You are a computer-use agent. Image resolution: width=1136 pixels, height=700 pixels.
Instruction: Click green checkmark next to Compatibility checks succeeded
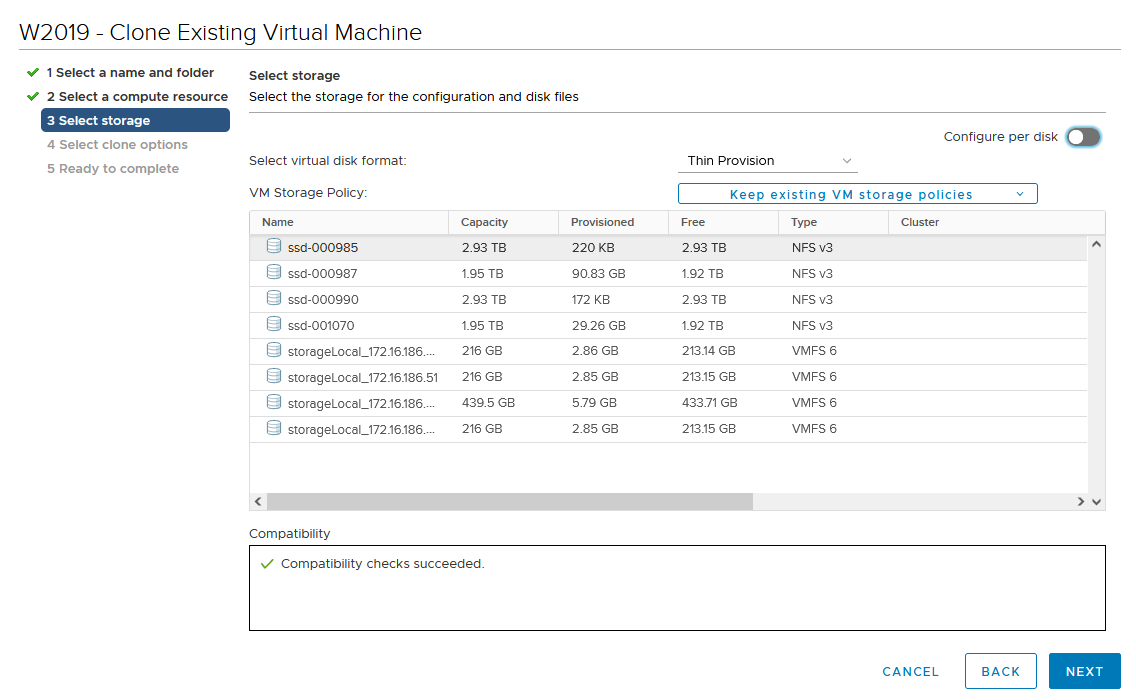pyautogui.click(x=267, y=564)
